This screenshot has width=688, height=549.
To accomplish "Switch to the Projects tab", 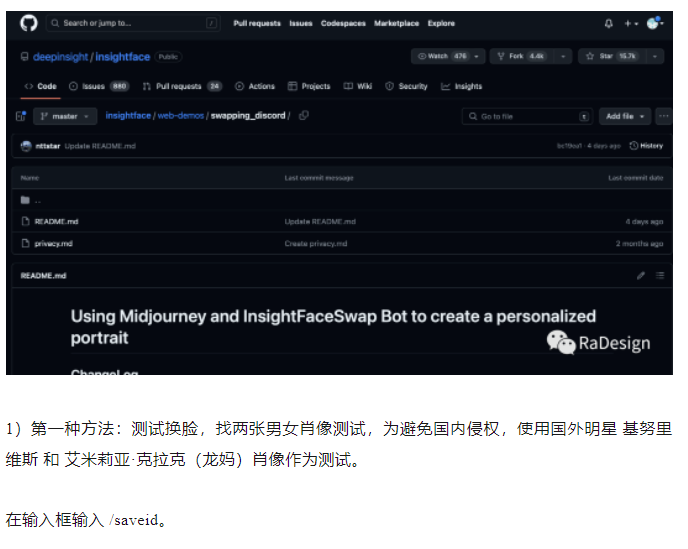I will click(x=309, y=86).
